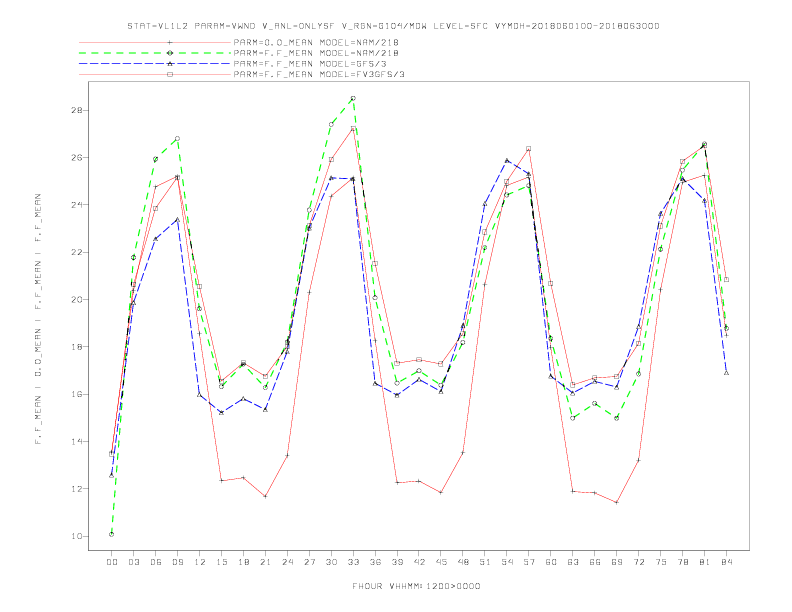This screenshot has width=792, height=612.
Task: Select legend entry PARM=F.F_MEAN MODEL=GFS/3
Action: tap(310, 64)
